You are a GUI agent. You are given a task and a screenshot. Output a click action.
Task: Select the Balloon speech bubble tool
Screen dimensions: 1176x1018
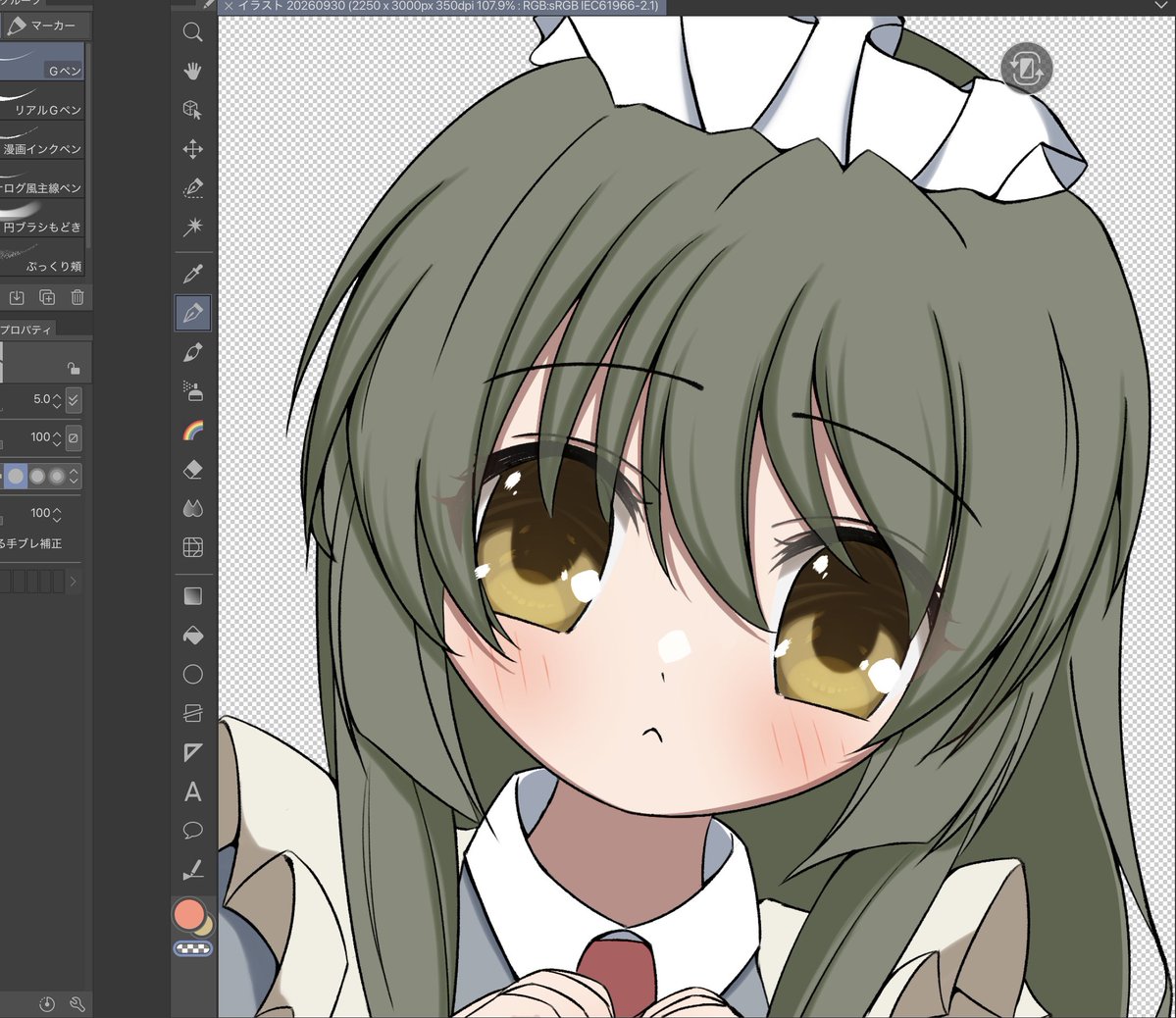click(193, 831)
